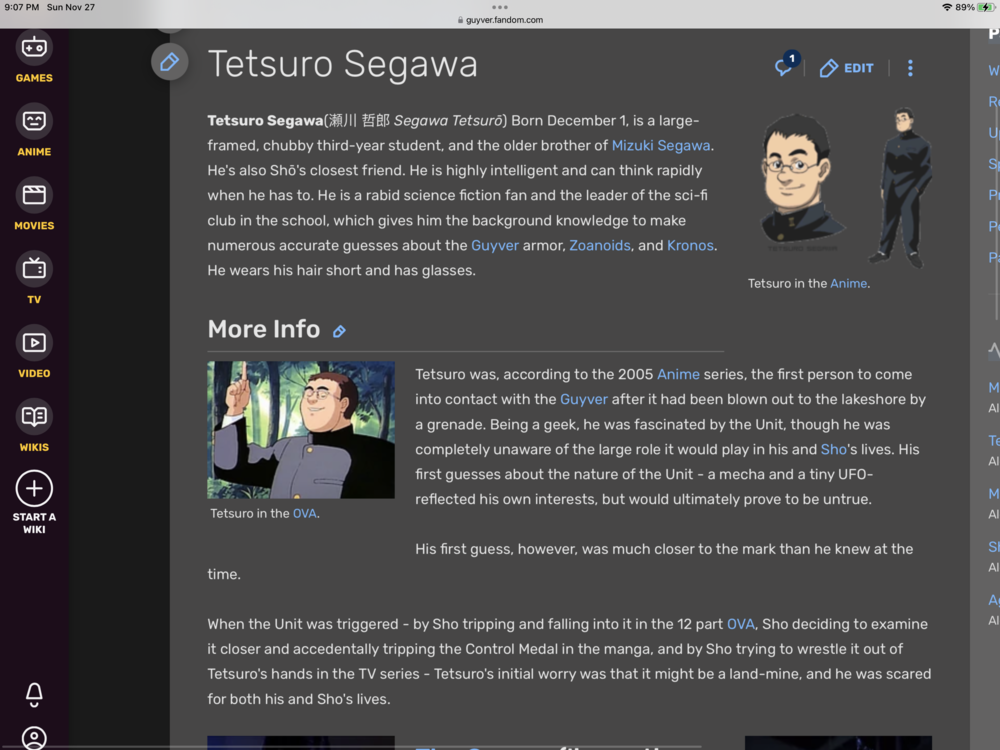Open the Games section icon
The height and width of the screenshot is (750, 1000).
34,48
